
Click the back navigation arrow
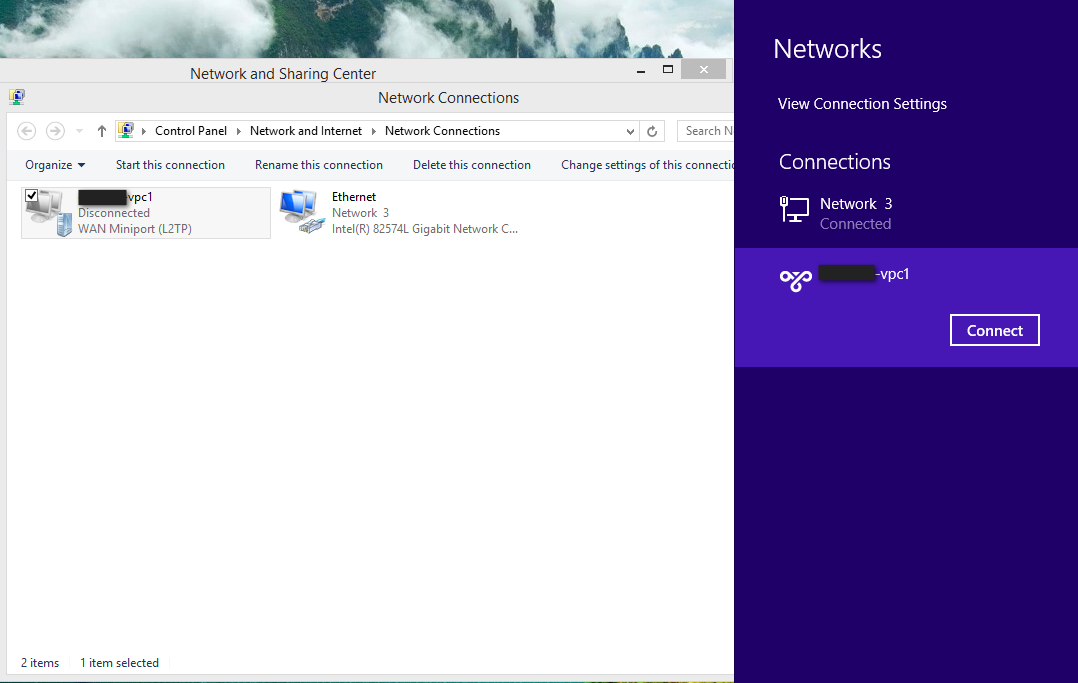click(26, 130)
